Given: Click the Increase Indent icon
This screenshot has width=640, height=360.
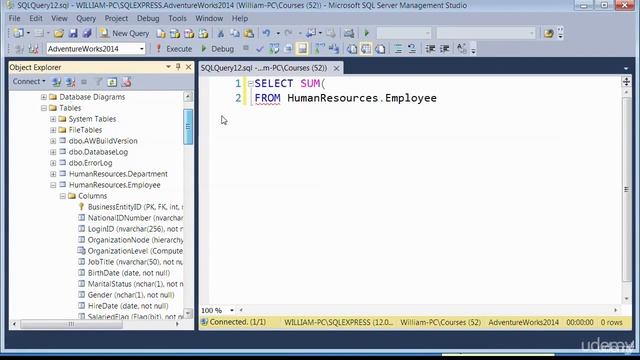Looking at the screenshot, I should pyautogui.click(x=444, y=49).
